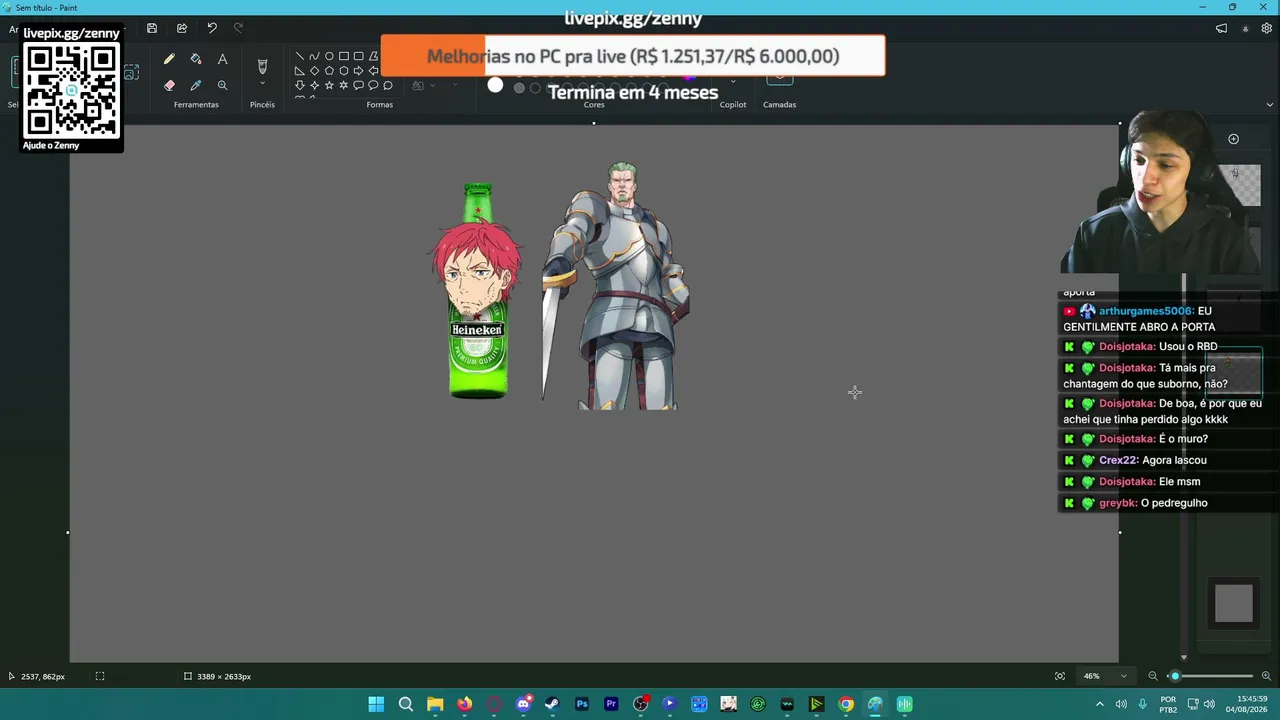This screenshot has height=720, width=1280.
Task: Switch to Photoshop in the taskbar
Action: click(x=582, y=704)
